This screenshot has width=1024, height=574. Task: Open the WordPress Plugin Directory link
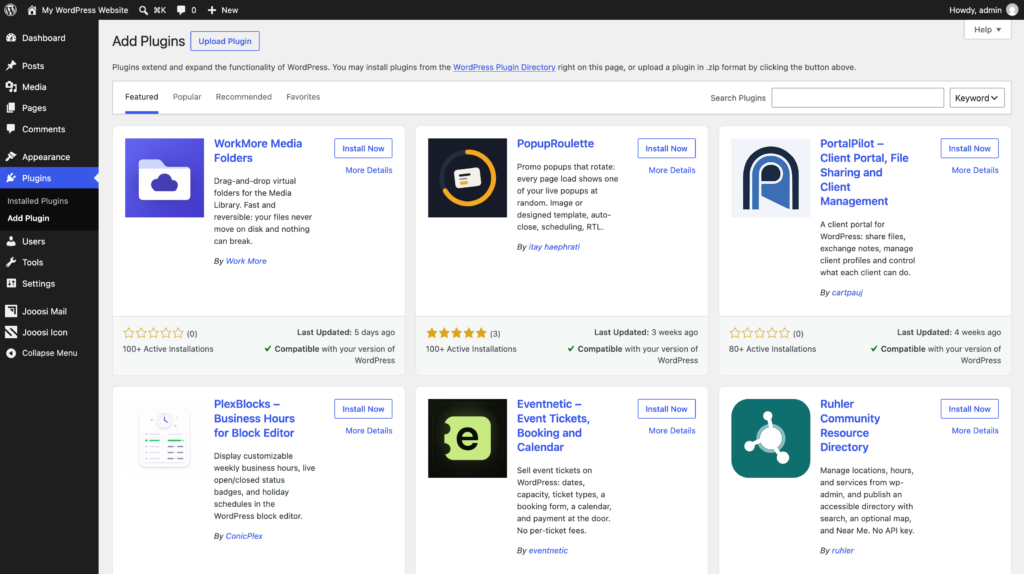504,67
